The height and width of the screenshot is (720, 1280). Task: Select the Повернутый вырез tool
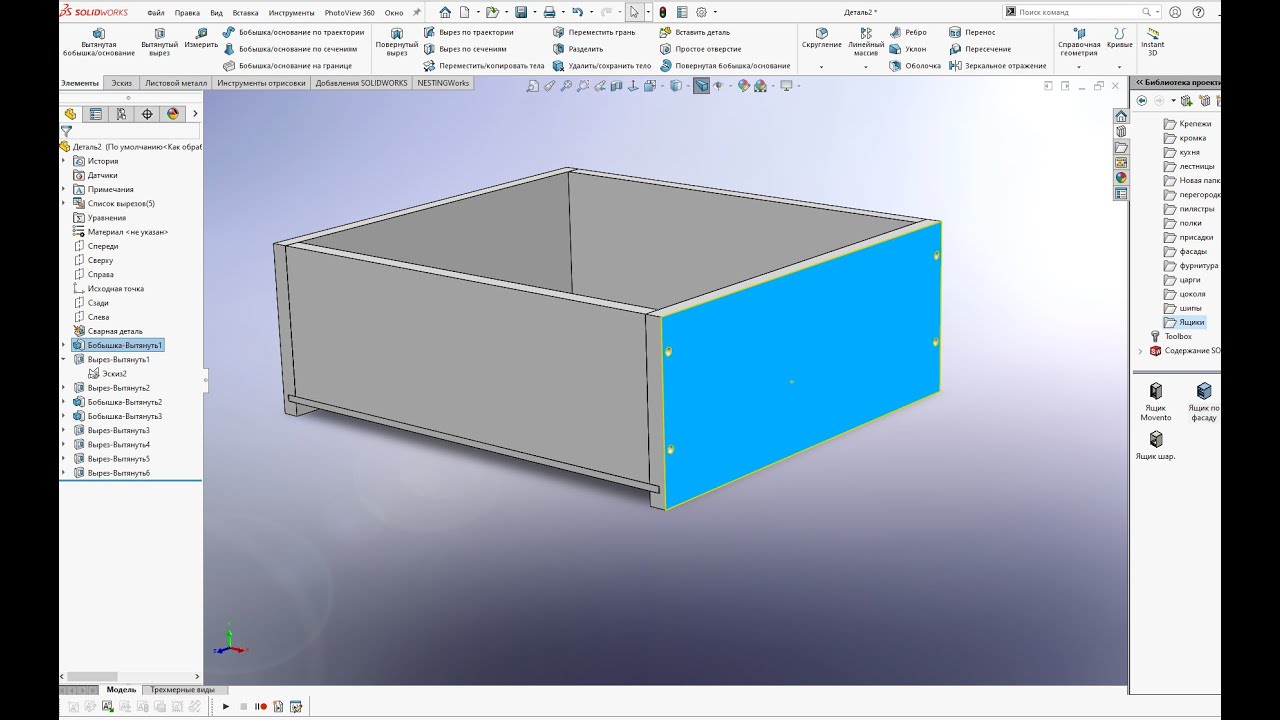pos(397,42)
